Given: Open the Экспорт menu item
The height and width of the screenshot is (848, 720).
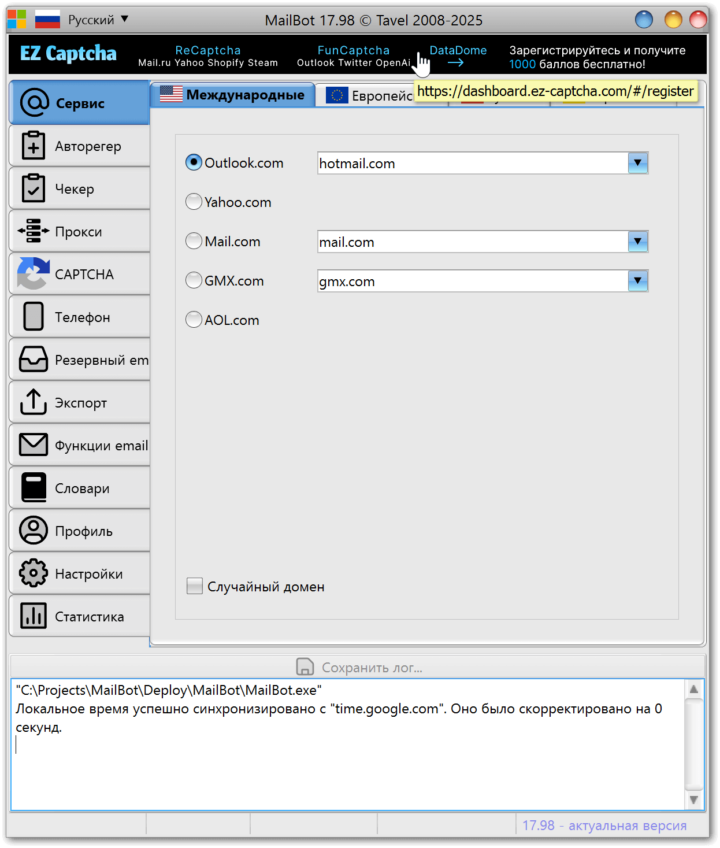Looking at the screenshot, I should pyautogui.click(x=80, y=402).
